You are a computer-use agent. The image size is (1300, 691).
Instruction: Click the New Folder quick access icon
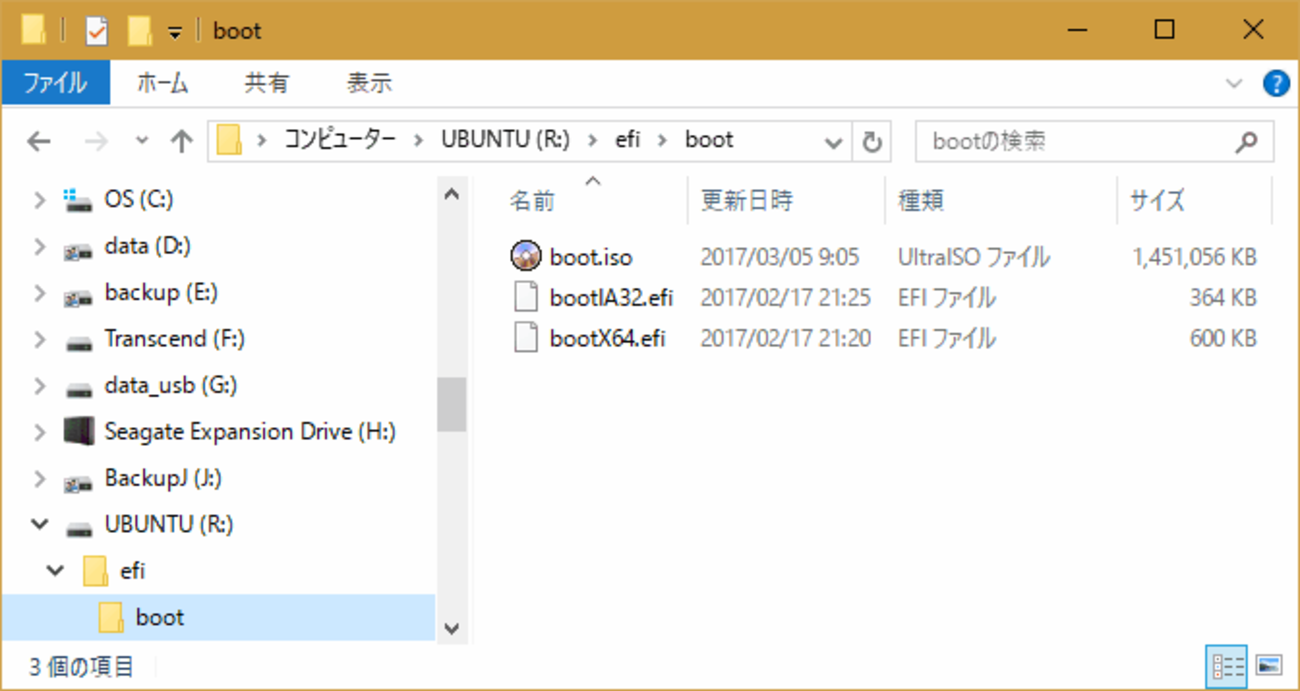(x=139, y=31)
